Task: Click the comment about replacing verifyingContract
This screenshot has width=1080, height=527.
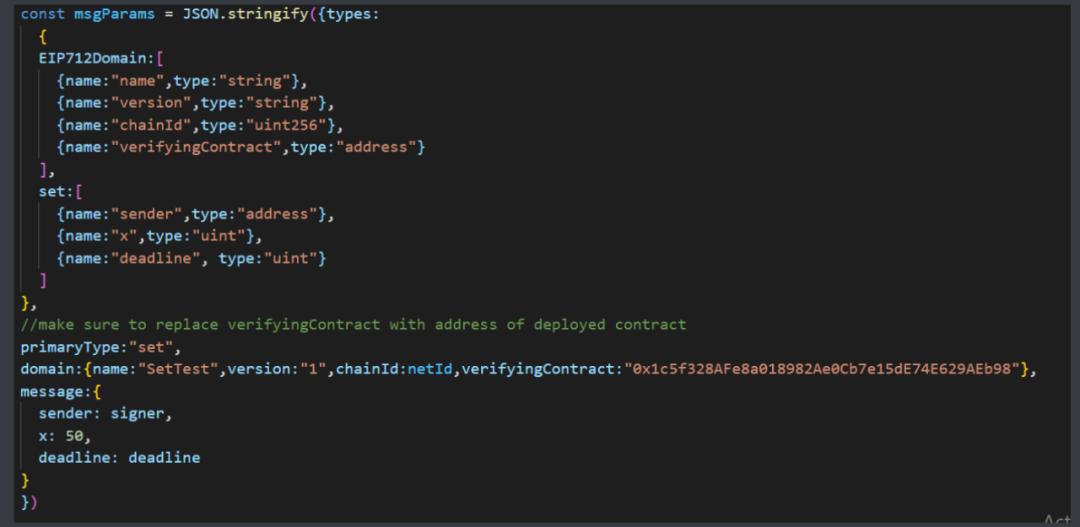Action: tap(353, 324)
